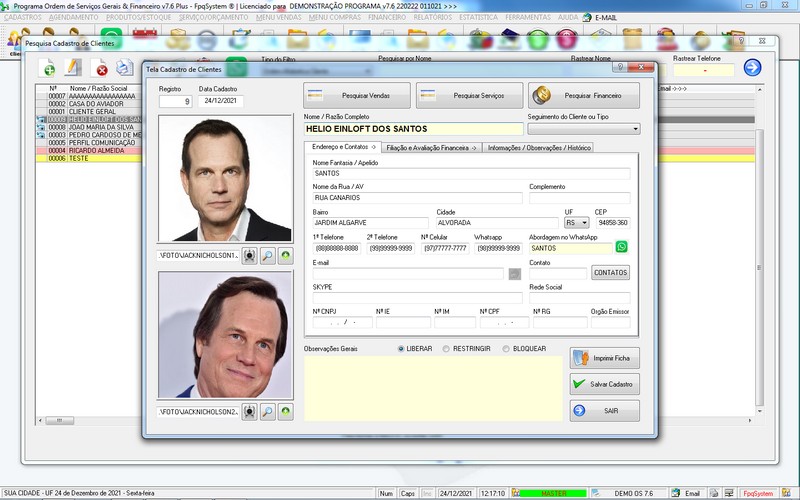Click the webcam capture icon under first photo

[249, 256]
